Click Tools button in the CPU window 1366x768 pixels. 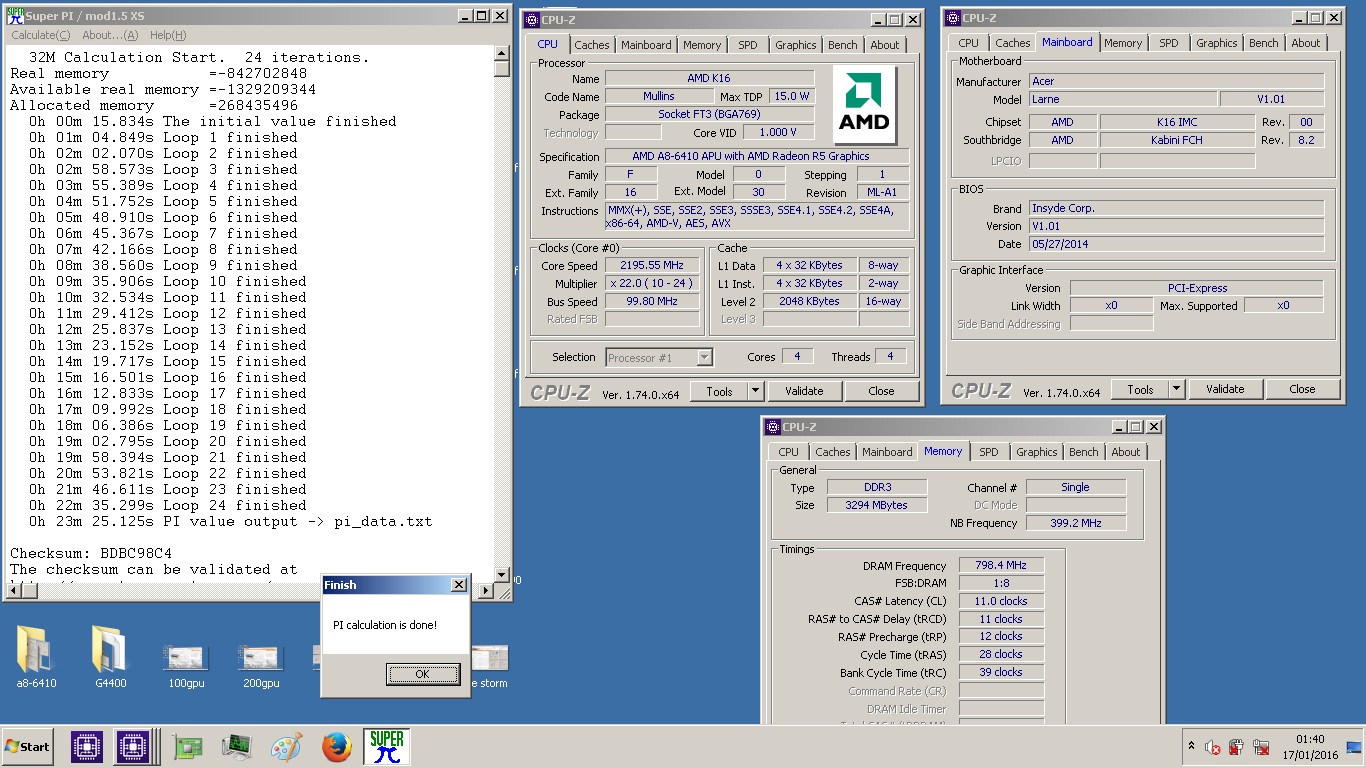click(x=719, y=391)
